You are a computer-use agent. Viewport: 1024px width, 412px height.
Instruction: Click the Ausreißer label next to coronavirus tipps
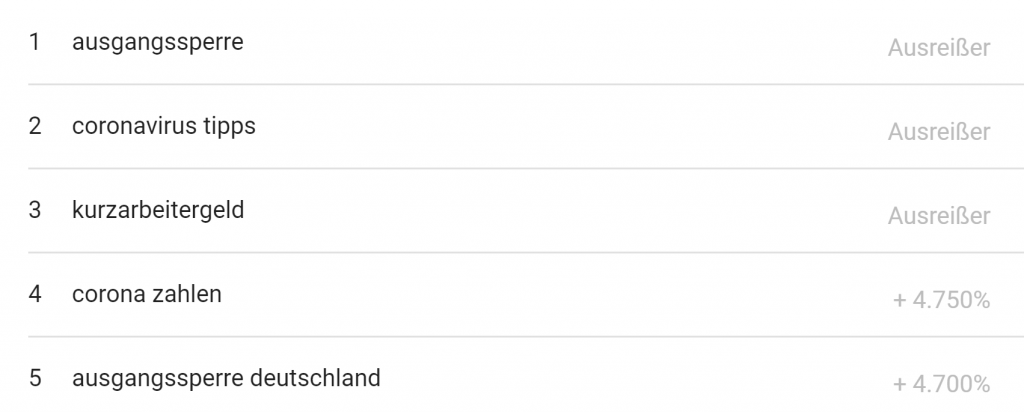(938, 132)
